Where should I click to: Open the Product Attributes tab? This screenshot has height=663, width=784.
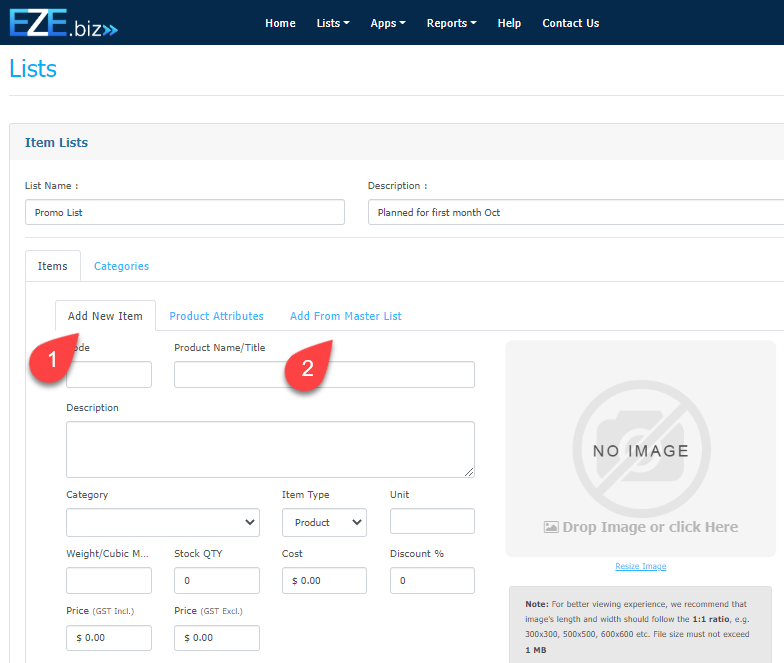coord(216,316)
